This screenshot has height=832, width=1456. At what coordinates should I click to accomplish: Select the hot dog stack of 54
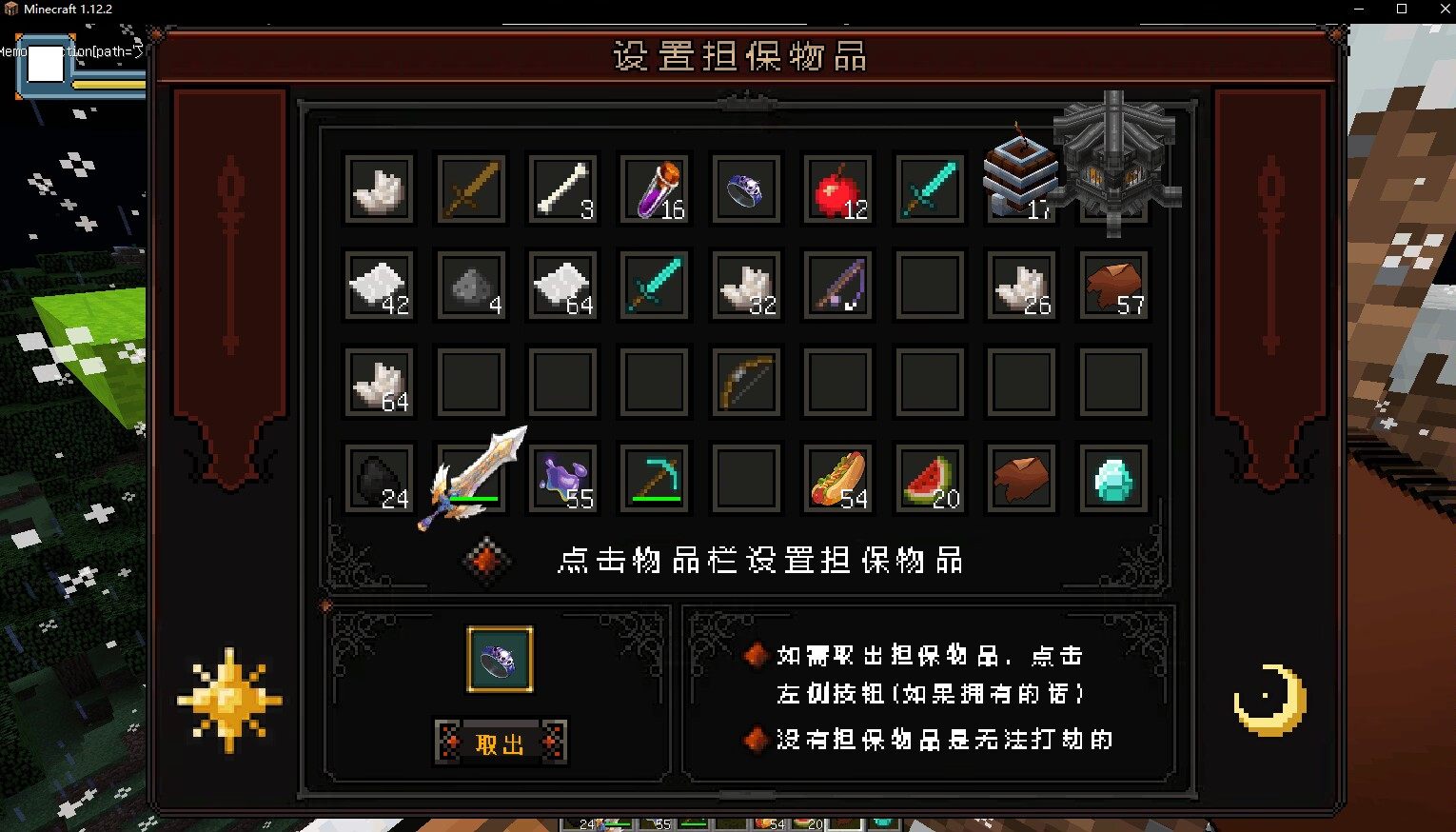(x=838, y=478)
